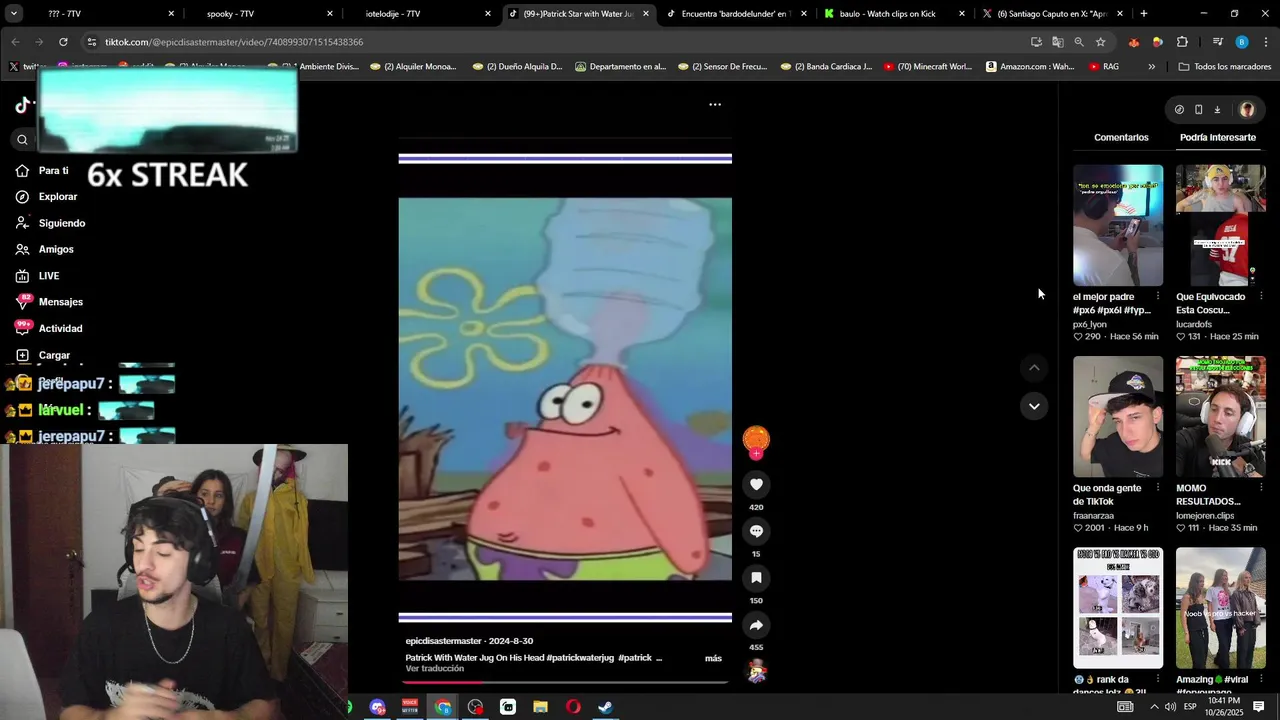1280x720 pixels.
Task: Open comments via speech bubble icon
Action: (x=756, y=531)
